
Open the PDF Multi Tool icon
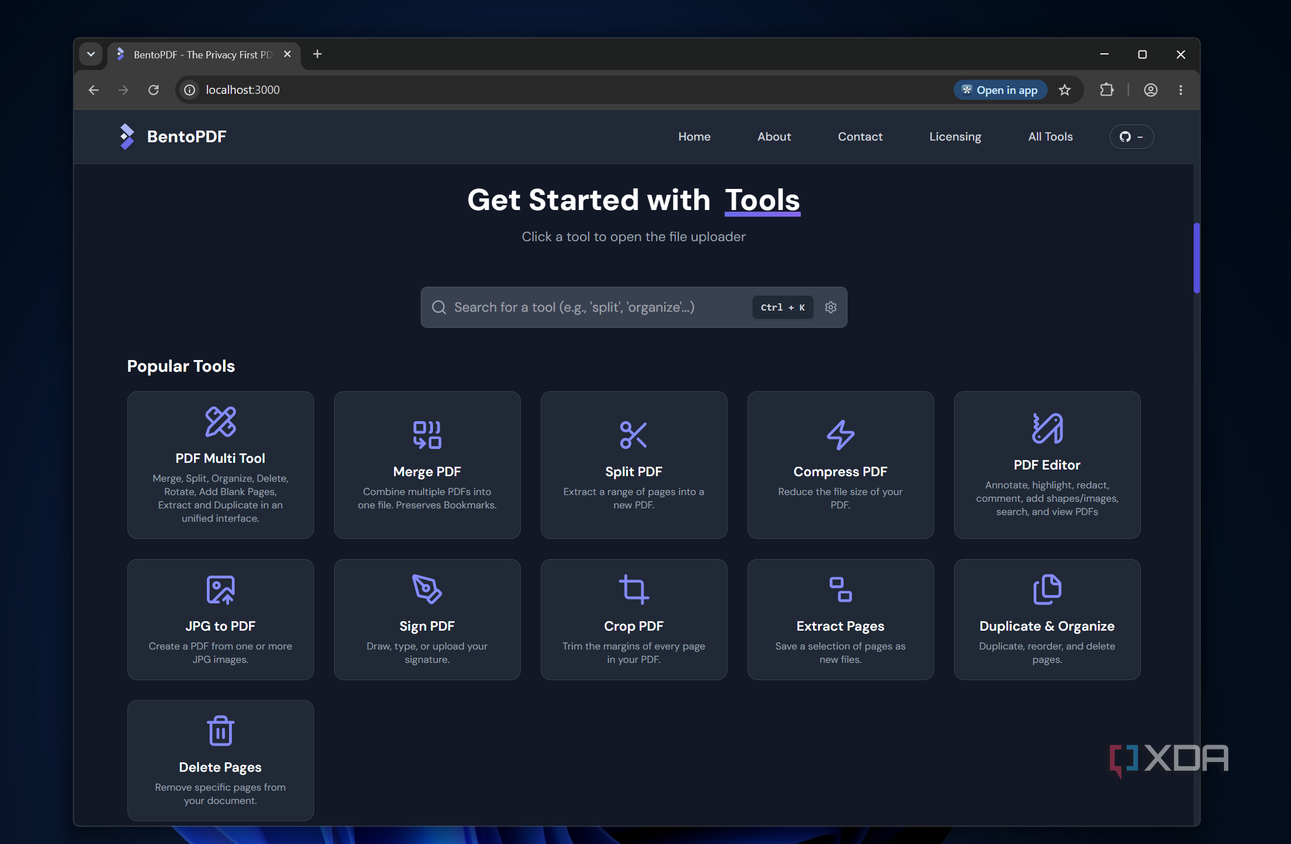(220, 422)
